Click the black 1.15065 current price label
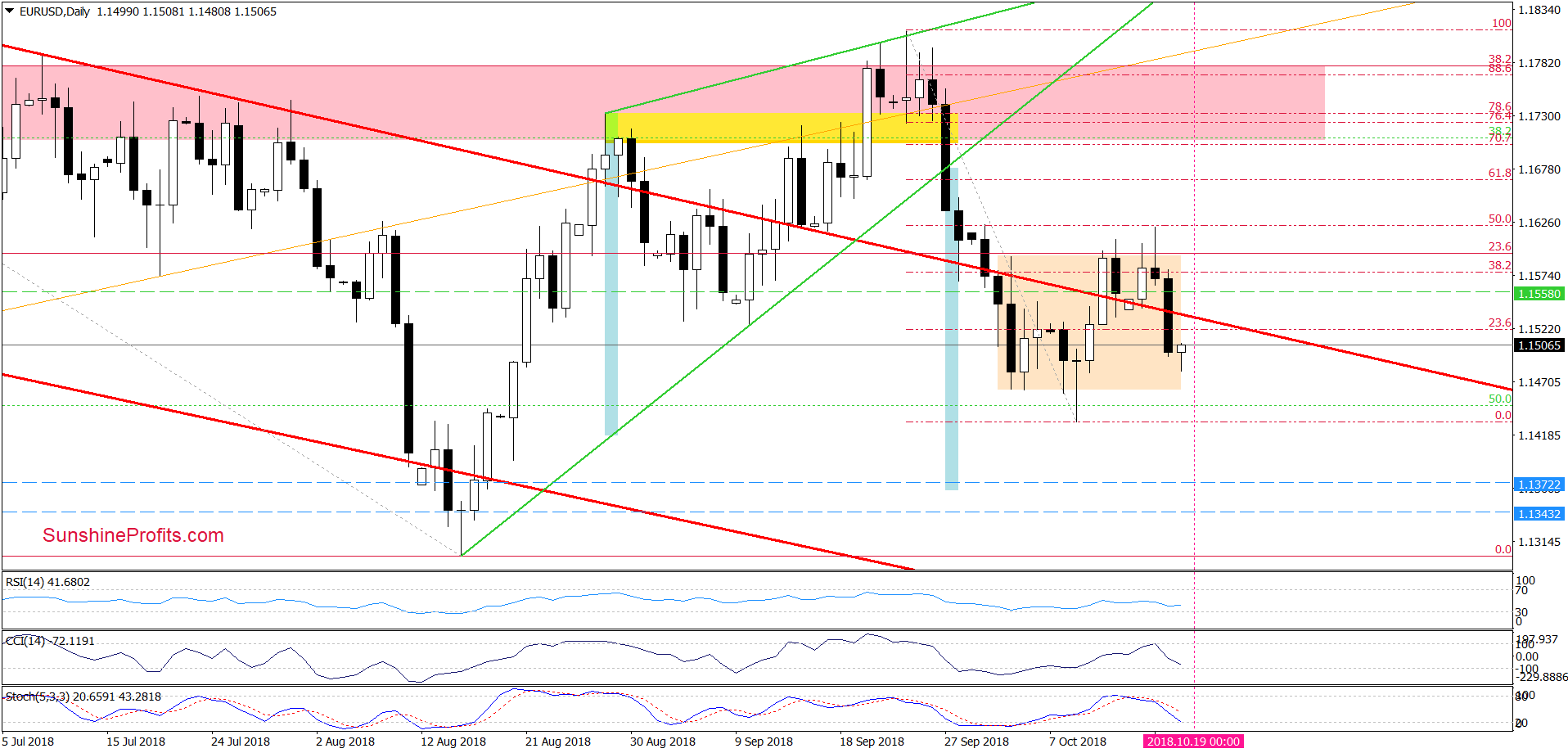This screenshot has width=1568, height=753. tap(1539, 345)
